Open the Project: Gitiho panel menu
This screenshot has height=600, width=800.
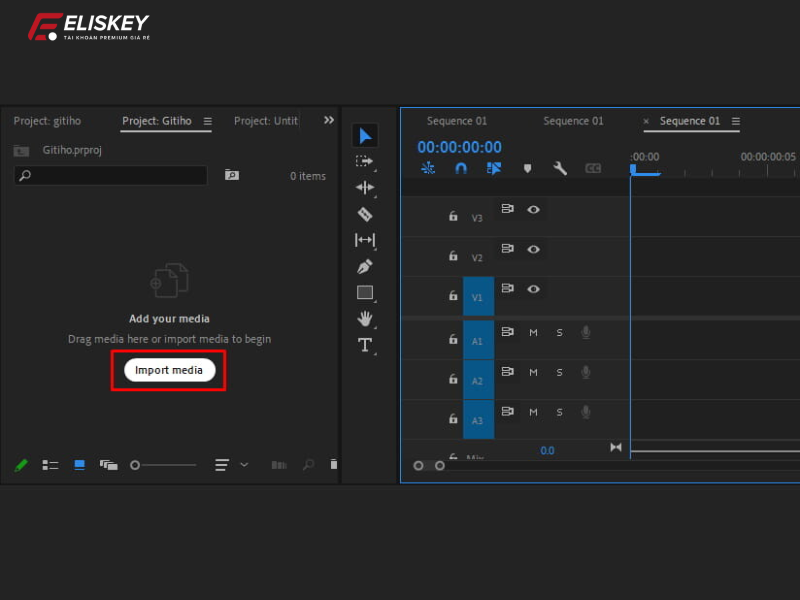[208, 121]
